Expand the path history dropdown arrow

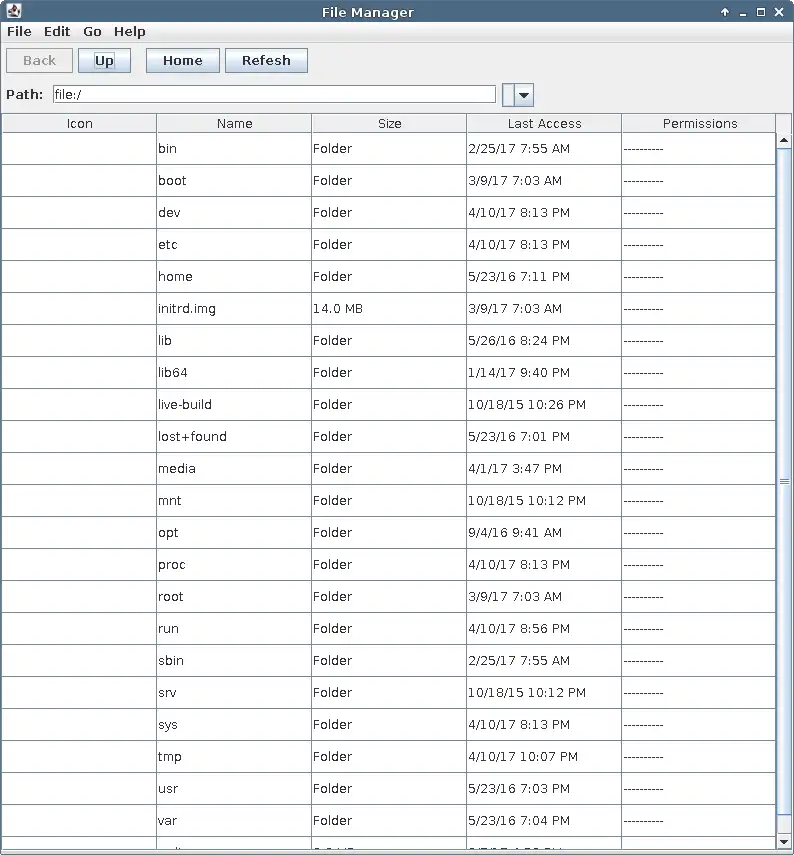pyautogui.click(x=524, y=95)
